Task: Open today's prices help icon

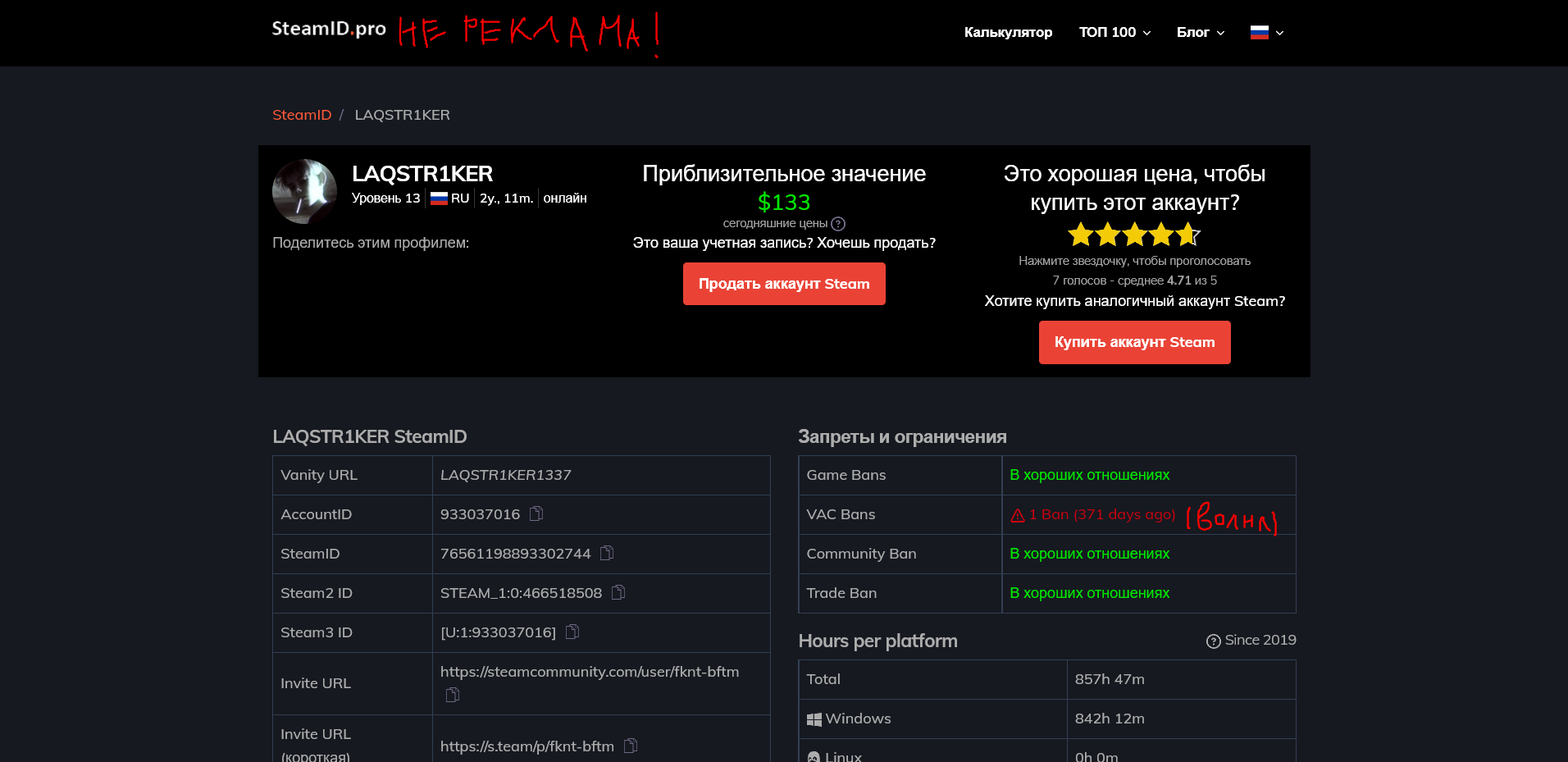Action: click(x=838, y=224)
